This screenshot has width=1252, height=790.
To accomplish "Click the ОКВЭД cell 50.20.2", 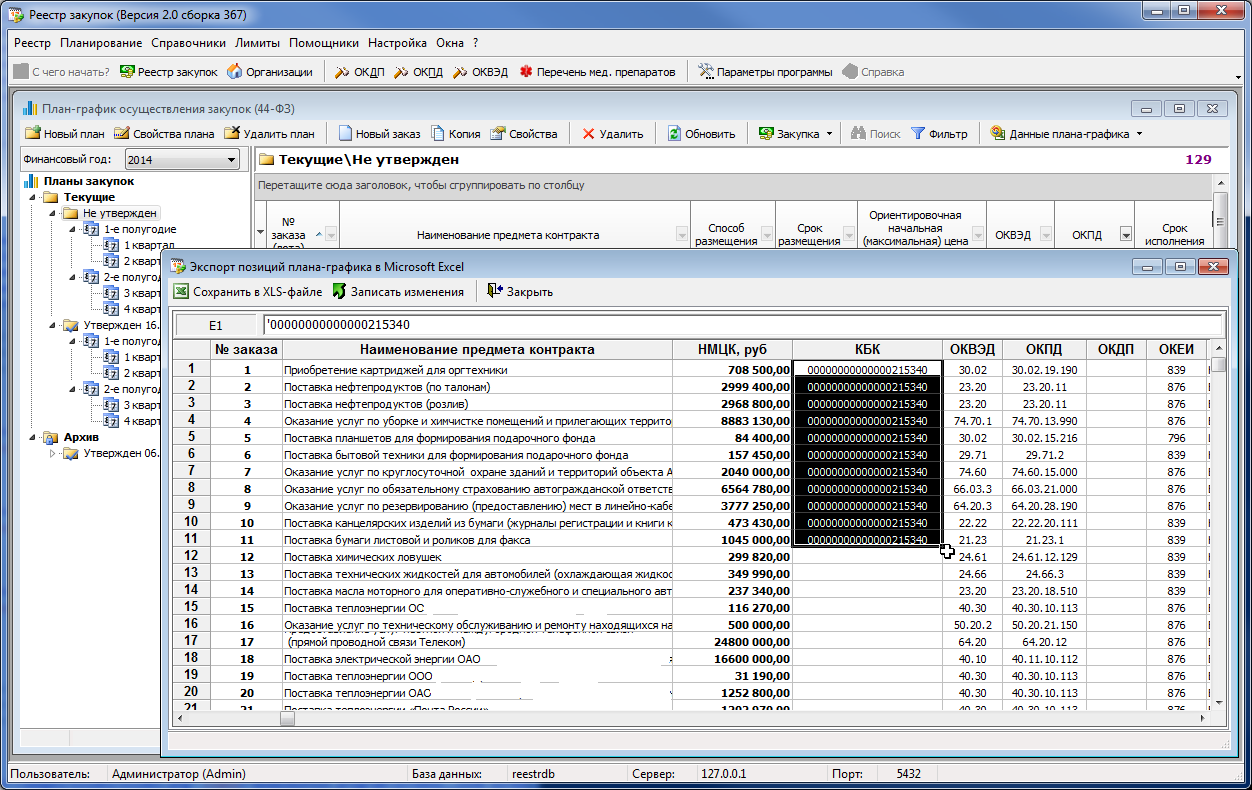I will [971, 625].
